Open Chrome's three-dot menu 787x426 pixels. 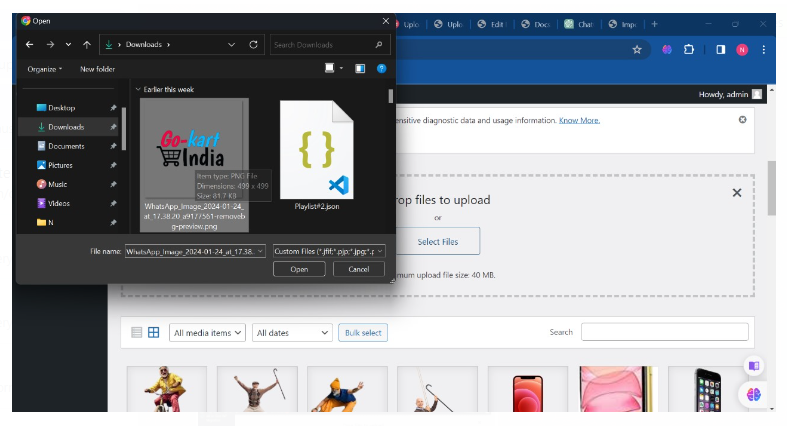pyautogui.click(x=765, y=49)
